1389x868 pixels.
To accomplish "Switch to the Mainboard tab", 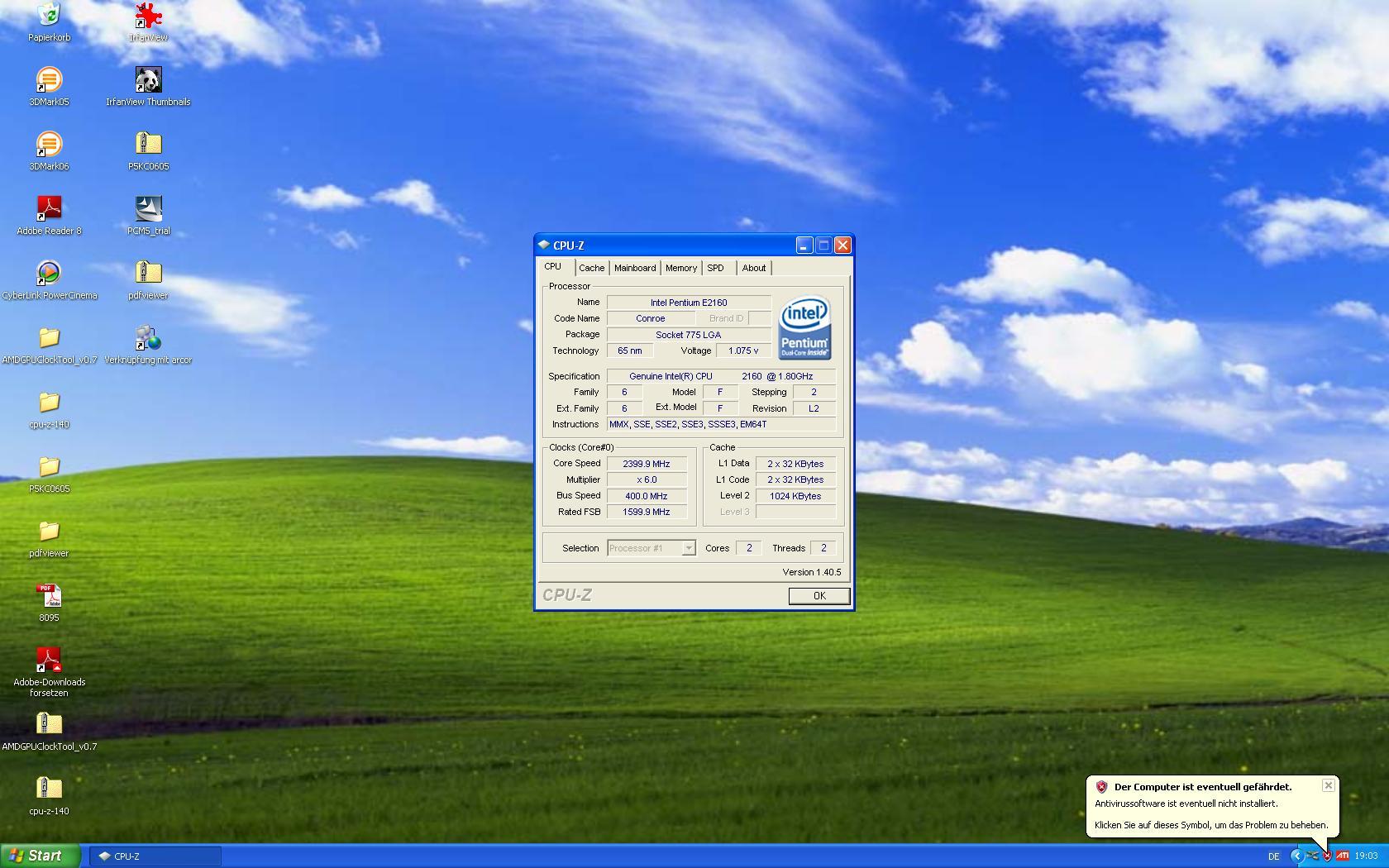I will (635, 268).
